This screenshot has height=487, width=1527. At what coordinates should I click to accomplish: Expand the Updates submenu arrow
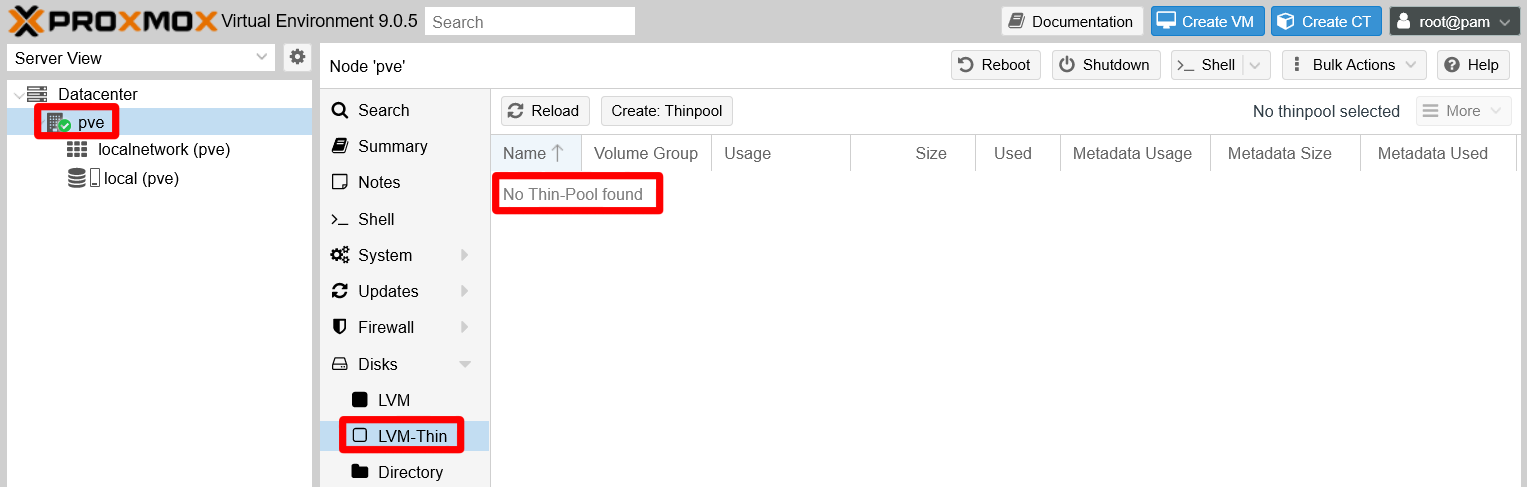pyautogui.click(x=465, y=291)
